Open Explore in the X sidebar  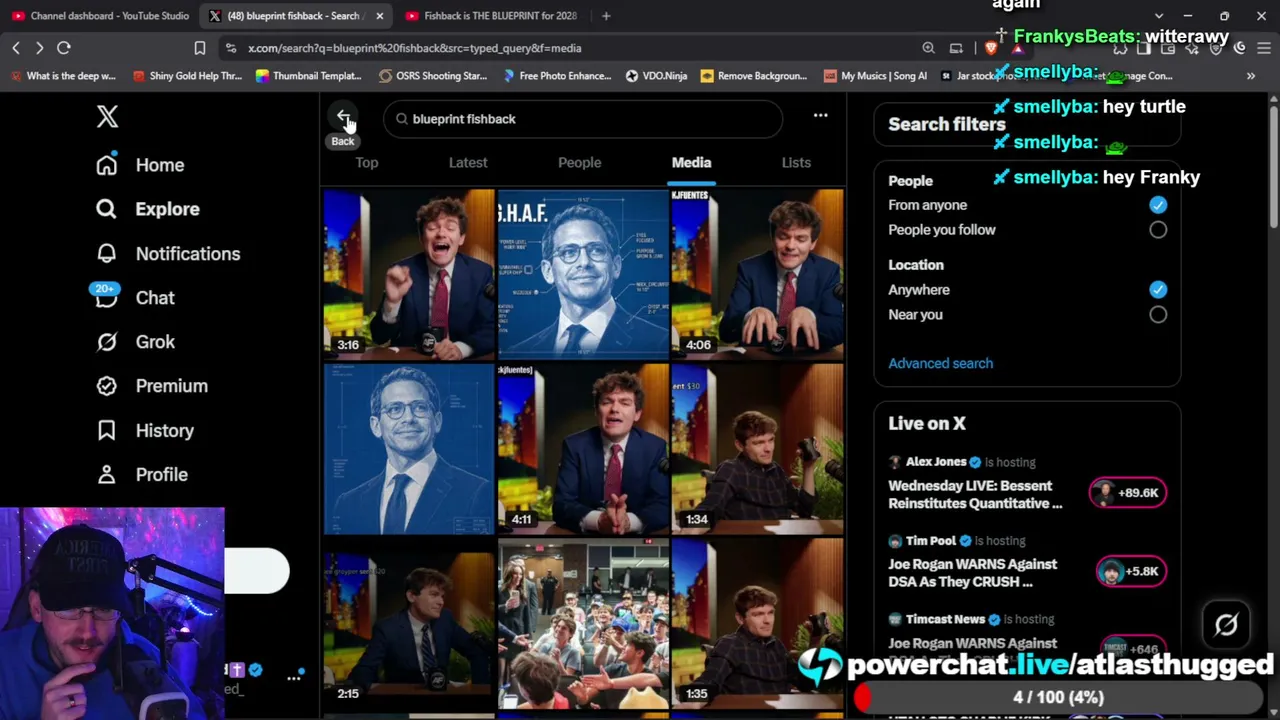[148, 209]
